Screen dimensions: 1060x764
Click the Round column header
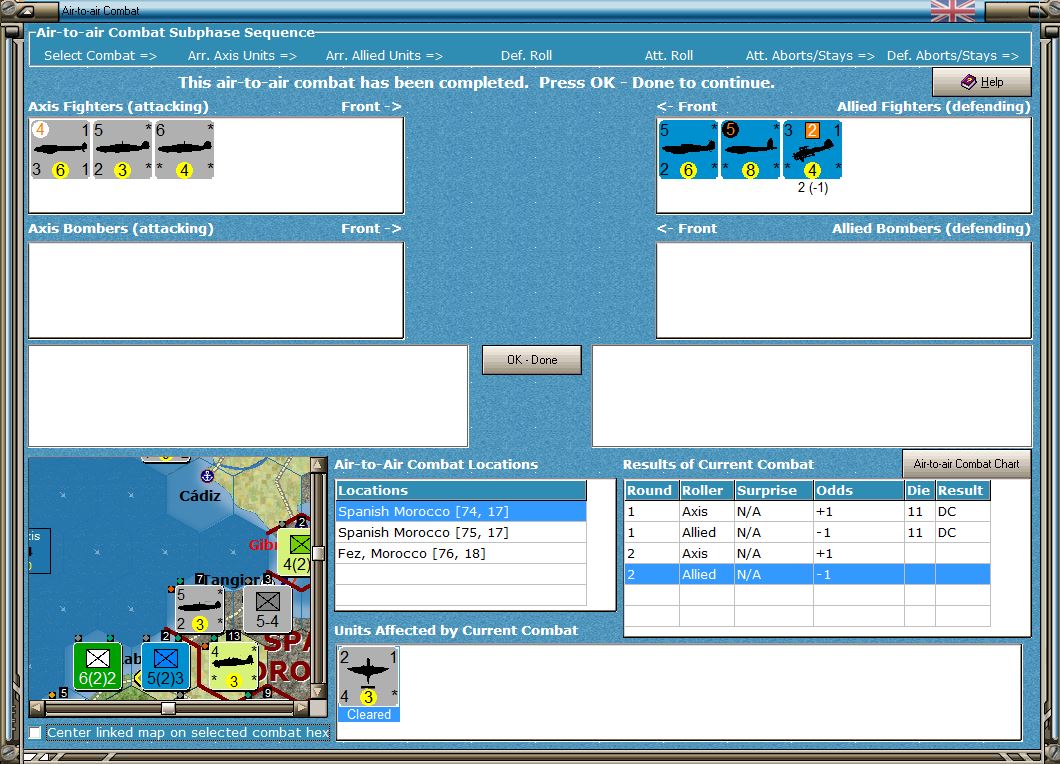point(652,490)
